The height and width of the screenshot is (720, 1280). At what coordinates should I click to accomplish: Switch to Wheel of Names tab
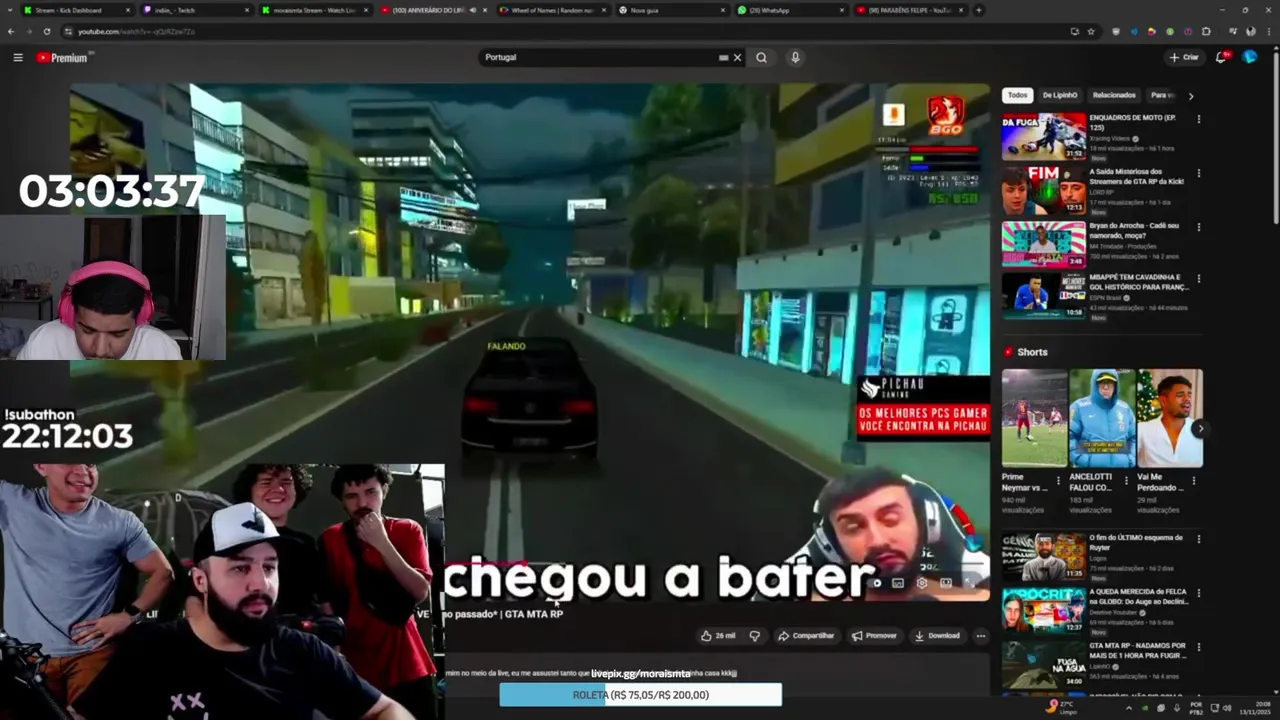(x=553, y=10)
